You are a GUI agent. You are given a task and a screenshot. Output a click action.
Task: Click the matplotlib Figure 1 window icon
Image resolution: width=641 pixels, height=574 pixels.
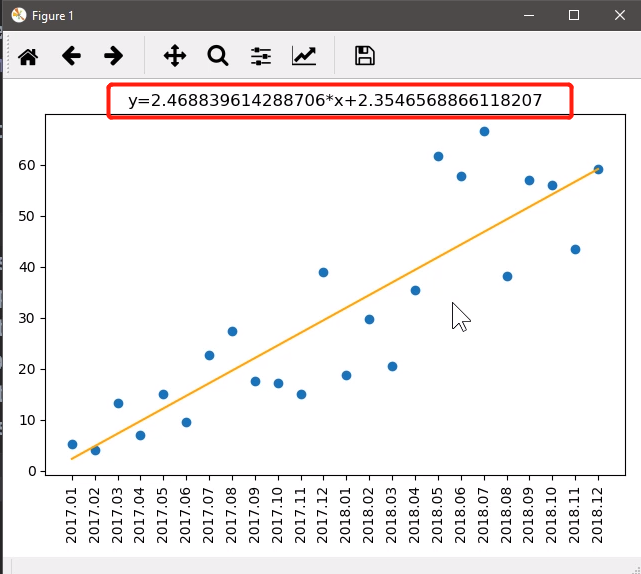(x=19, y=16)
